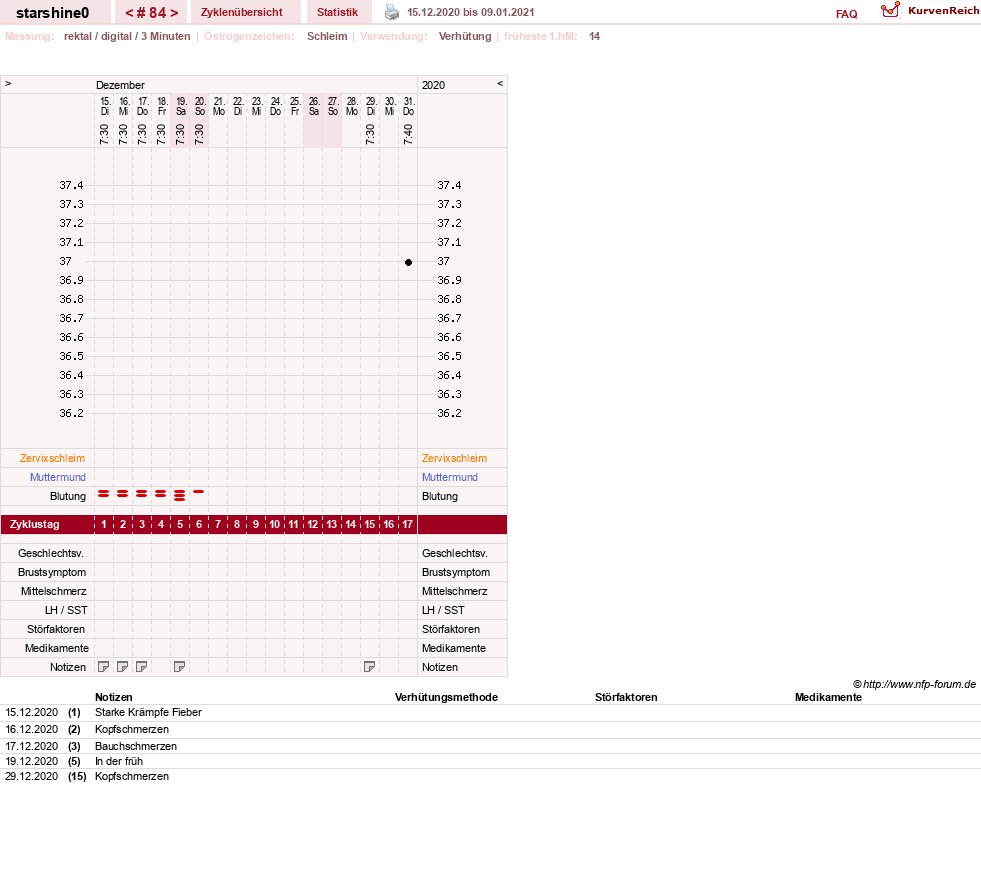Open the Statistik tab

[x=337, y=12]
